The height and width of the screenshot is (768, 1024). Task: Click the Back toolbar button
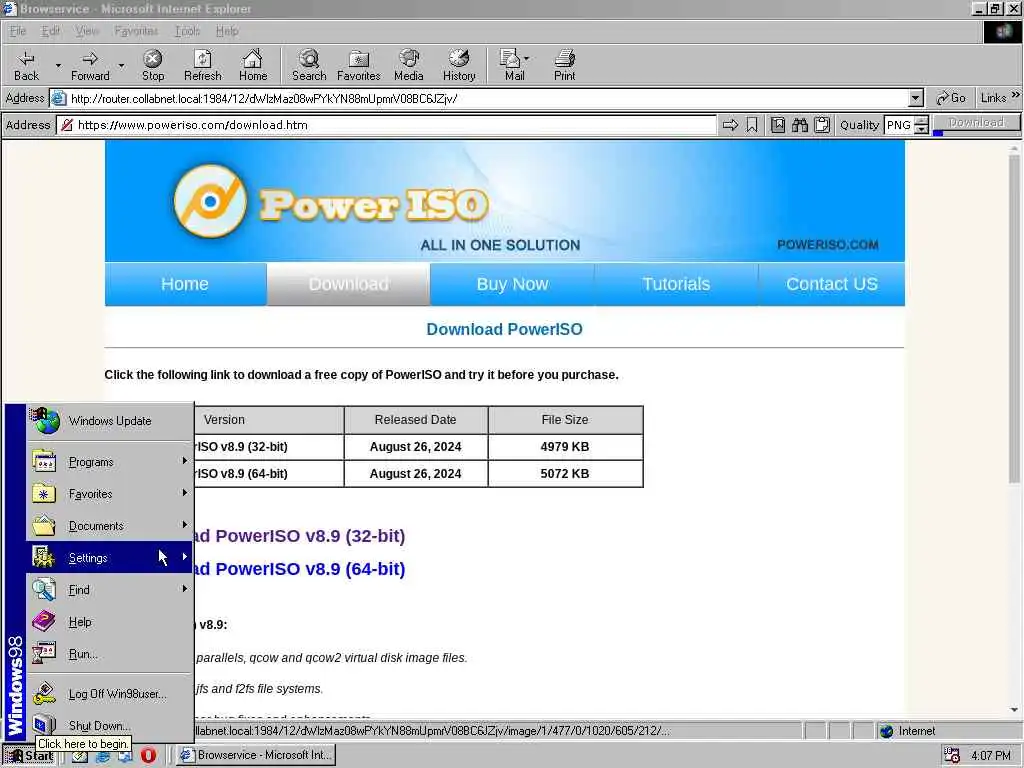[26, 65]
